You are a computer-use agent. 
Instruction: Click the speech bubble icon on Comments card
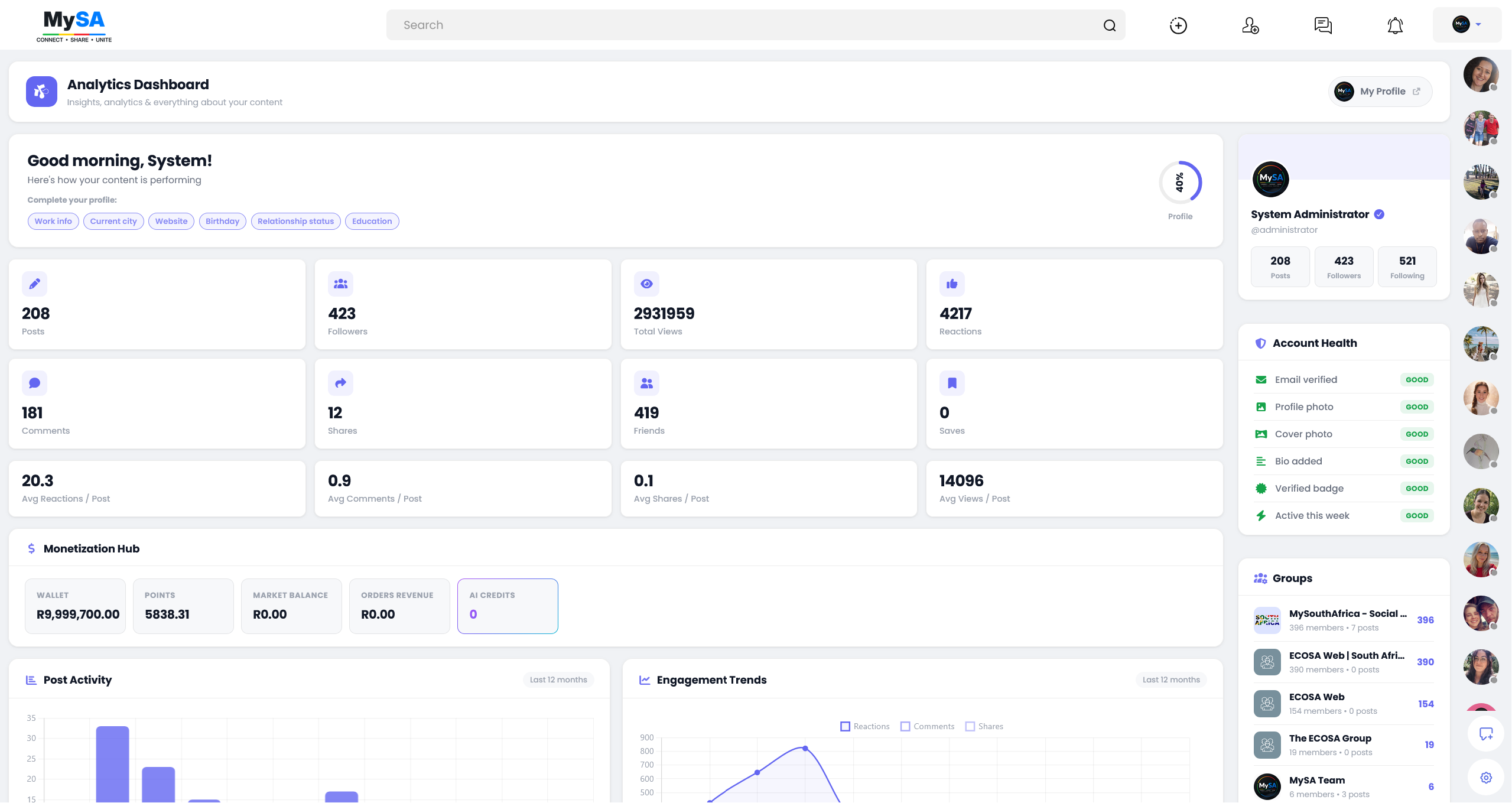[x=34, y=383]
